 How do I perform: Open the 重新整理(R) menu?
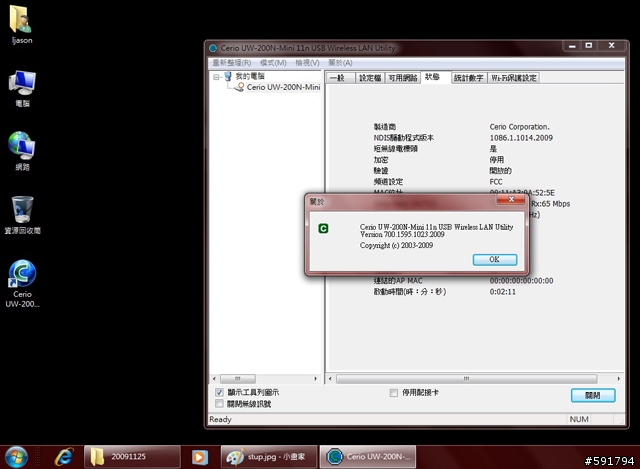tap(231, 63)
